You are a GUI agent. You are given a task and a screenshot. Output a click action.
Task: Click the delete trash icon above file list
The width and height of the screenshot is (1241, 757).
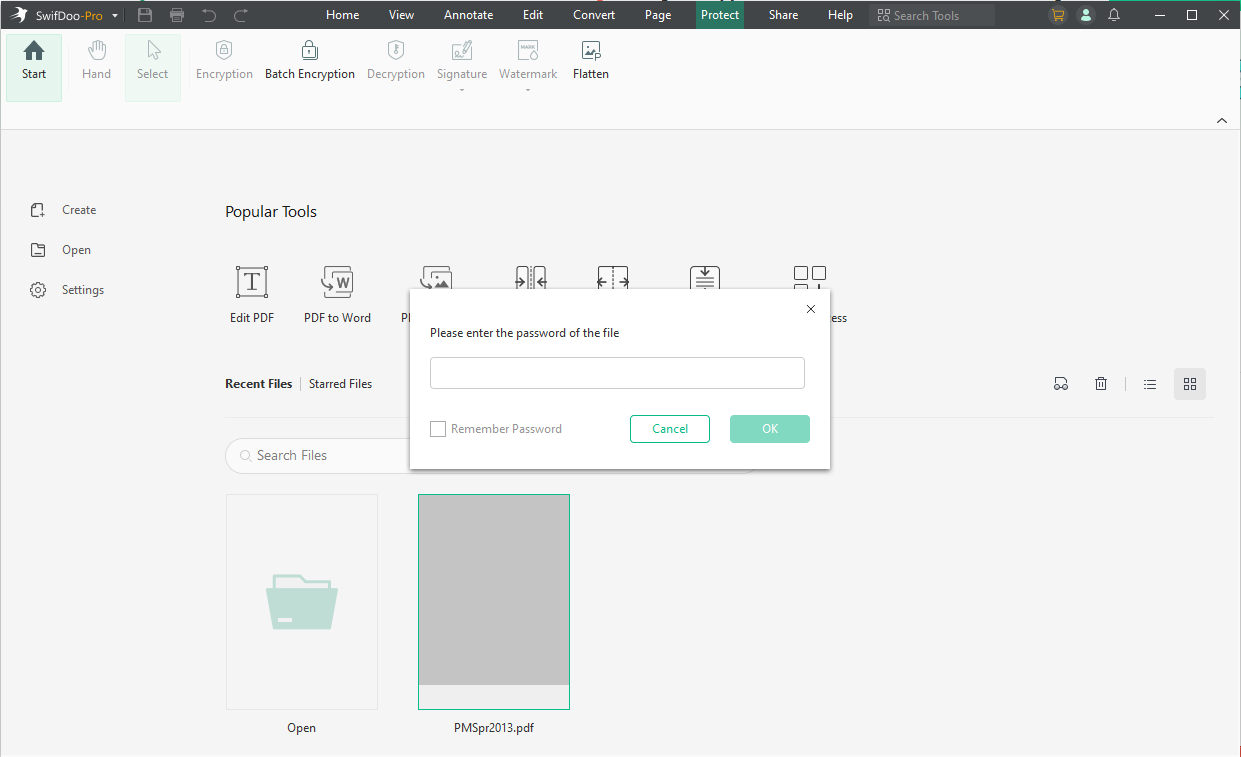coord(1101,384)
